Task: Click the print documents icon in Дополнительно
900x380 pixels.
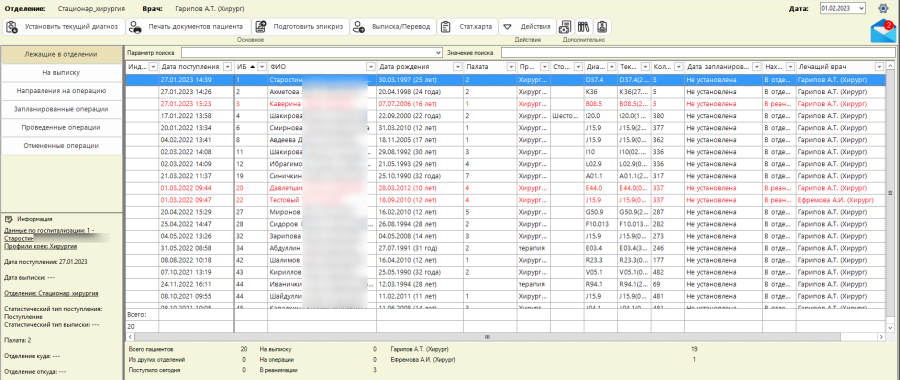Action: click(565, 26)
